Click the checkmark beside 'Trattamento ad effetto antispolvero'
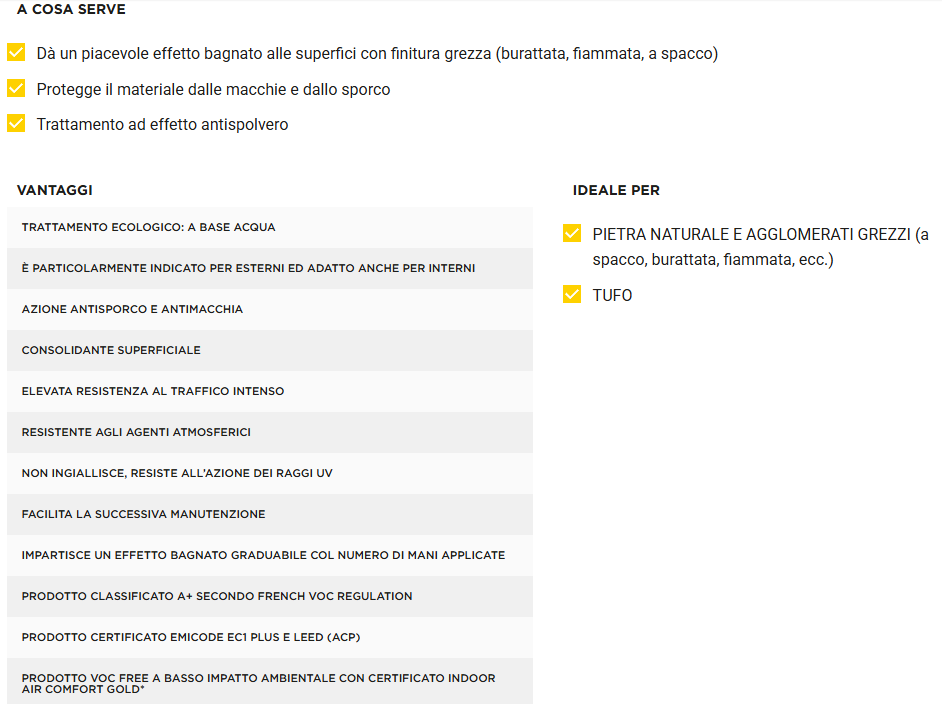 [x=16, y=124]
